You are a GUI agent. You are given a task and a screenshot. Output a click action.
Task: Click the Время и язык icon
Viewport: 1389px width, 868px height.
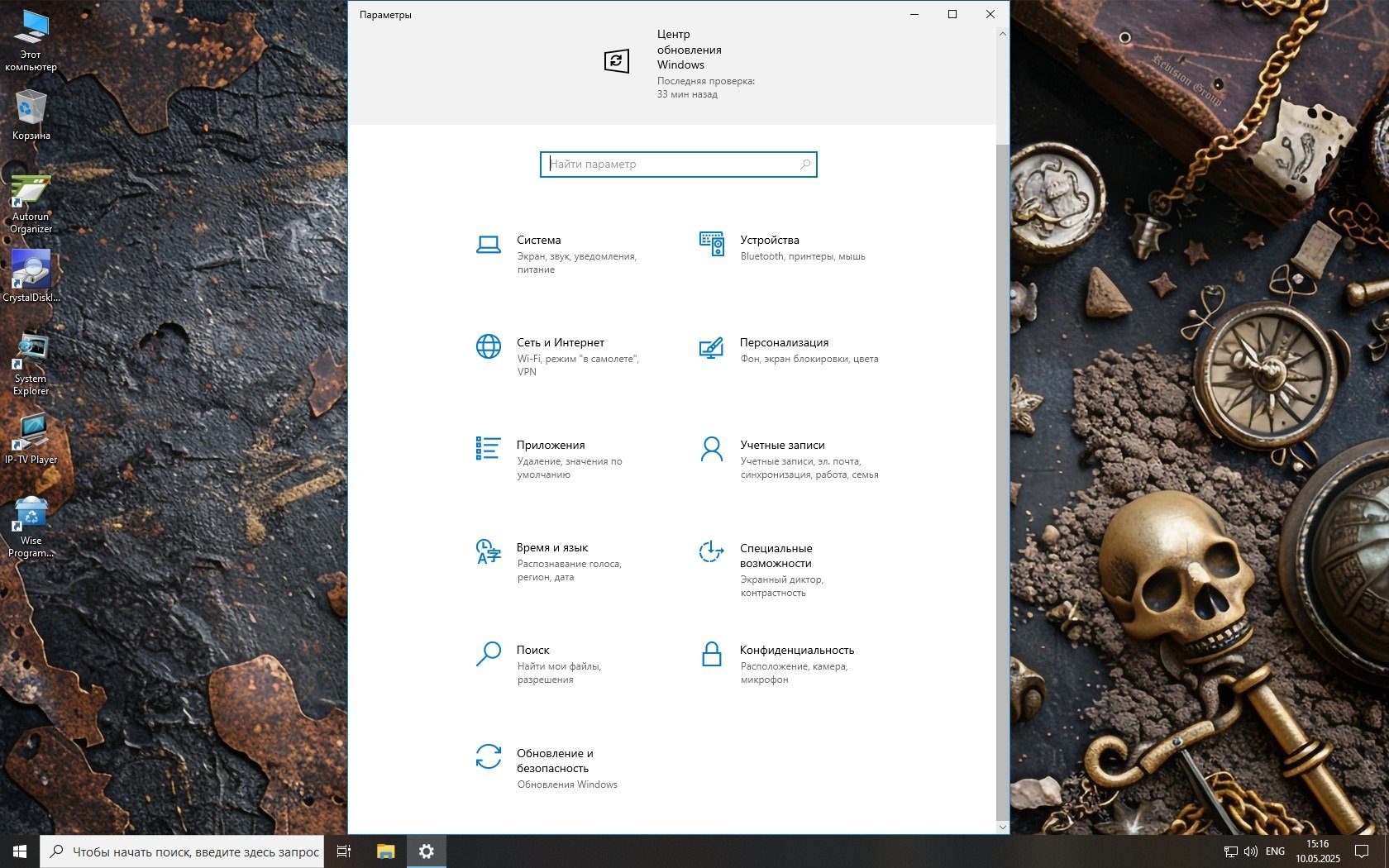click(x=488, y=551)
